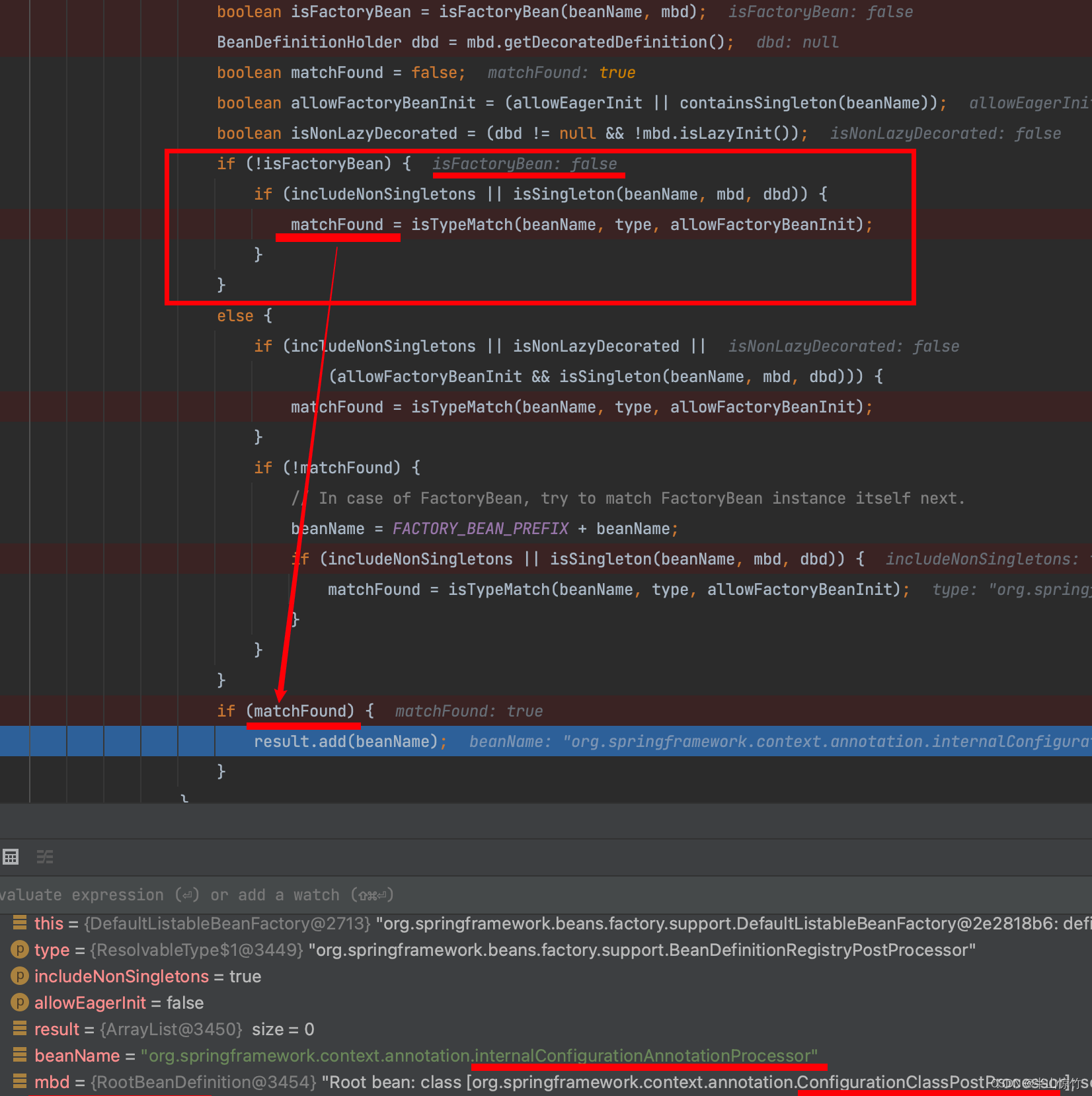The image size is (1092, 1096).
Task: Click '(allowFactoryBeanInit && isSingleton(' code line
Action: tap(606, 376)
